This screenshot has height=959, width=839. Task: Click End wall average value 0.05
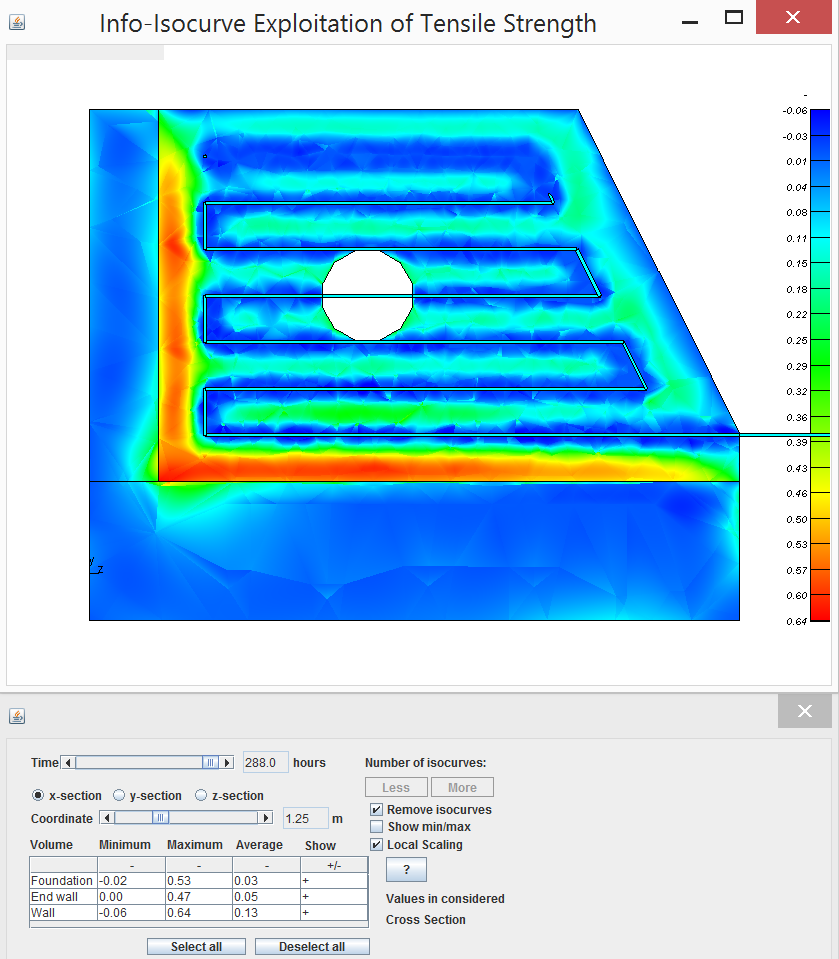(267, 897)
